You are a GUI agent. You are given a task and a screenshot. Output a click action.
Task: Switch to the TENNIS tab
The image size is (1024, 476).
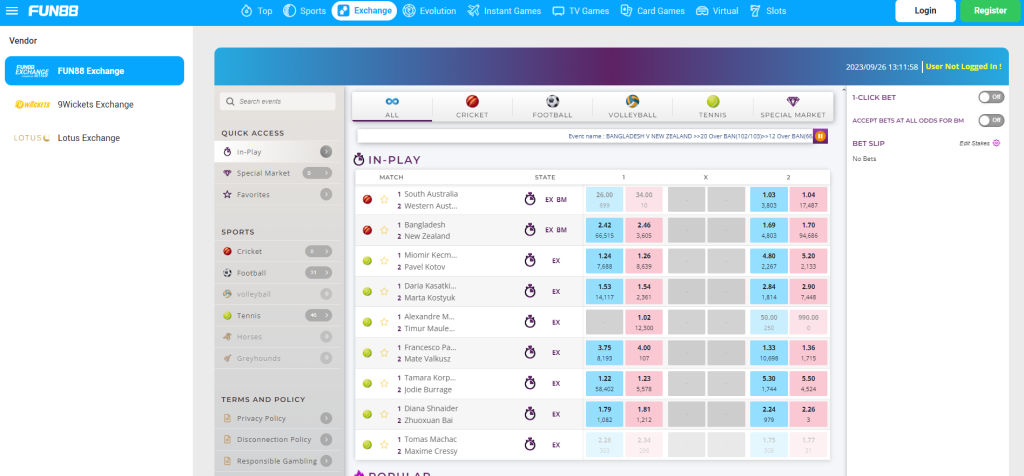(712, 106)
